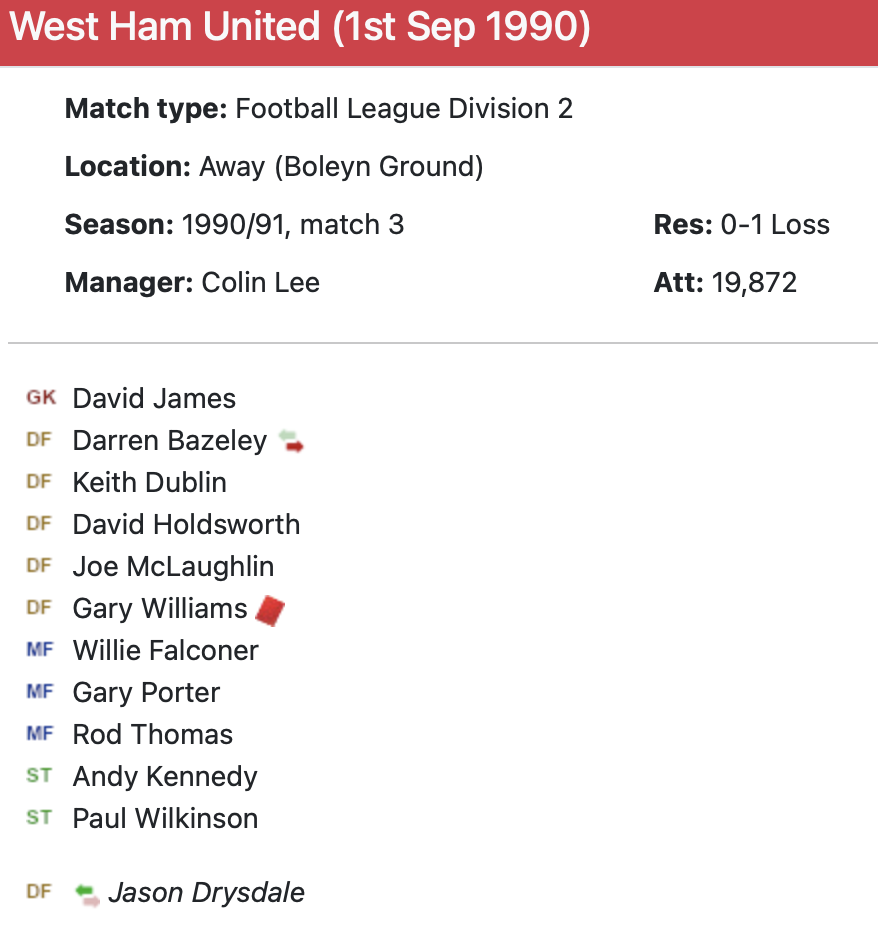
Task: Click substitute Jason Drysdale's name
Action: pos(206,892)
